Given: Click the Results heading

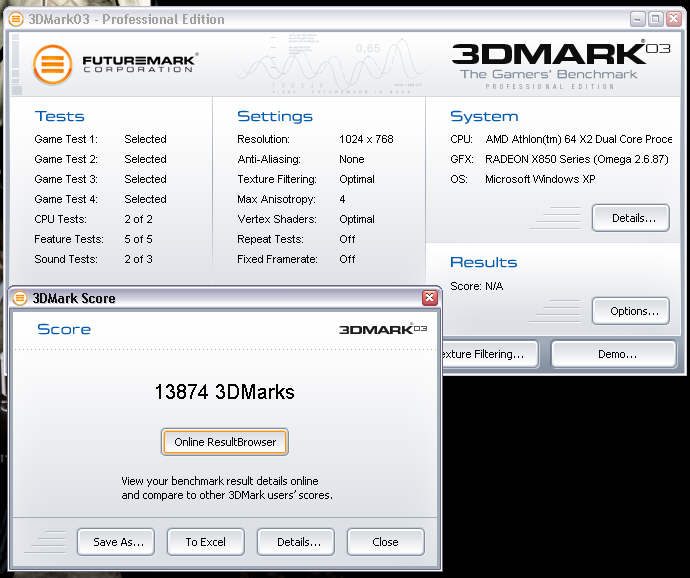Looking at the screenshot, I should pos(483,262).
